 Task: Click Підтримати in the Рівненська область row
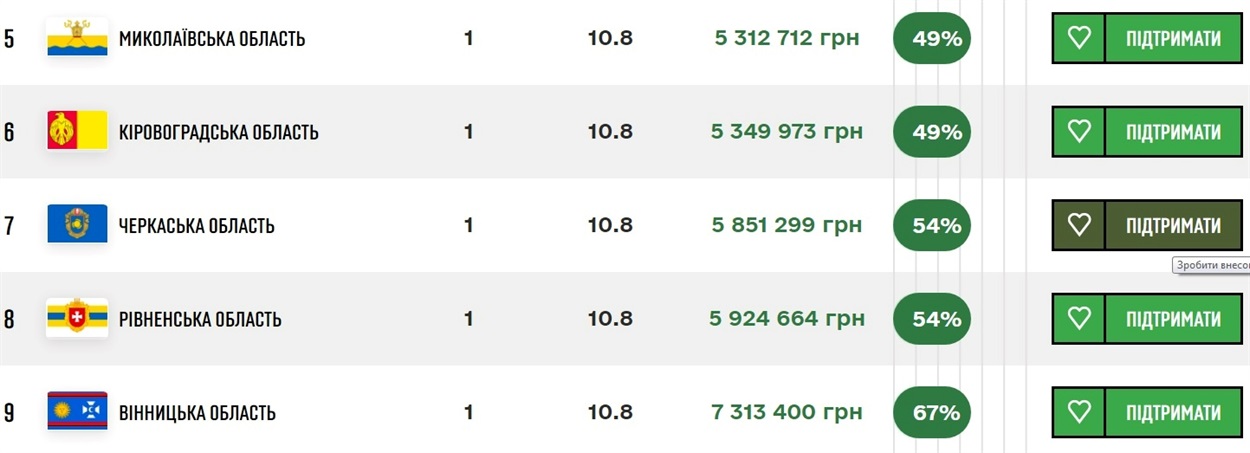click(1174, 319)
